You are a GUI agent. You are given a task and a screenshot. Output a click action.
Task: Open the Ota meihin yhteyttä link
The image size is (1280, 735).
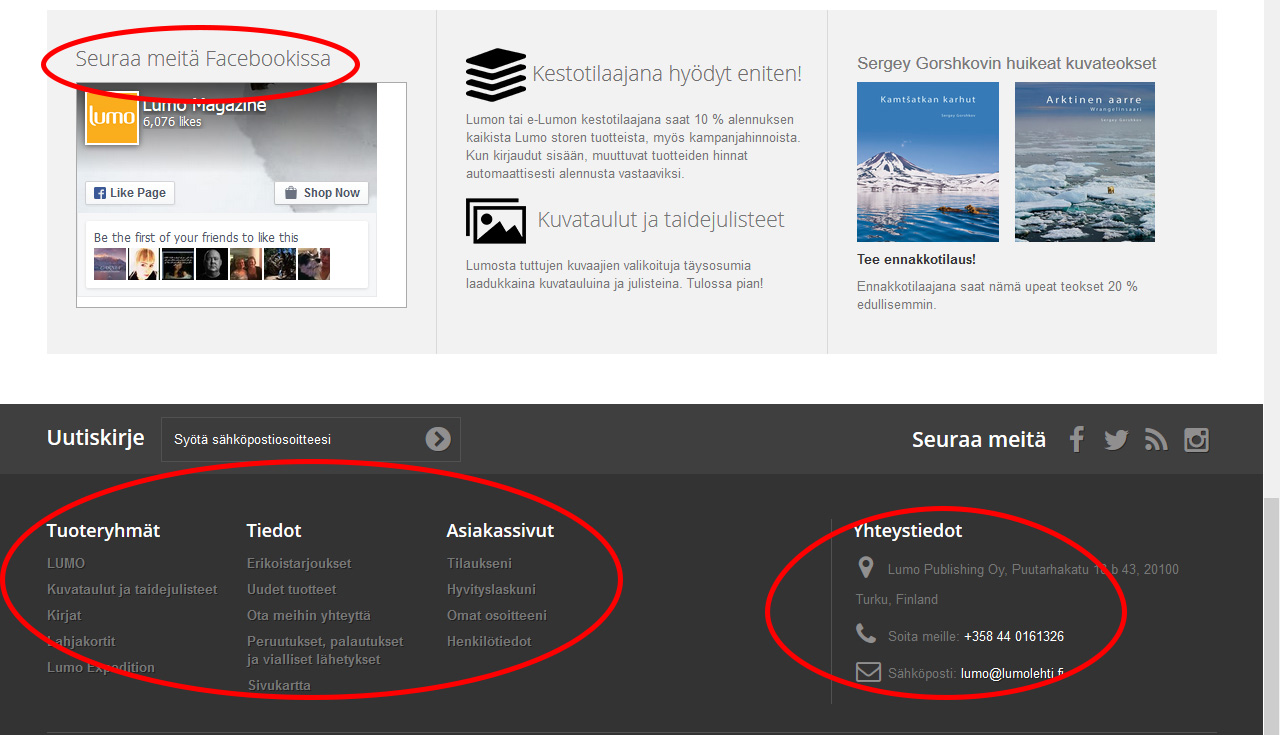(309, 615)
